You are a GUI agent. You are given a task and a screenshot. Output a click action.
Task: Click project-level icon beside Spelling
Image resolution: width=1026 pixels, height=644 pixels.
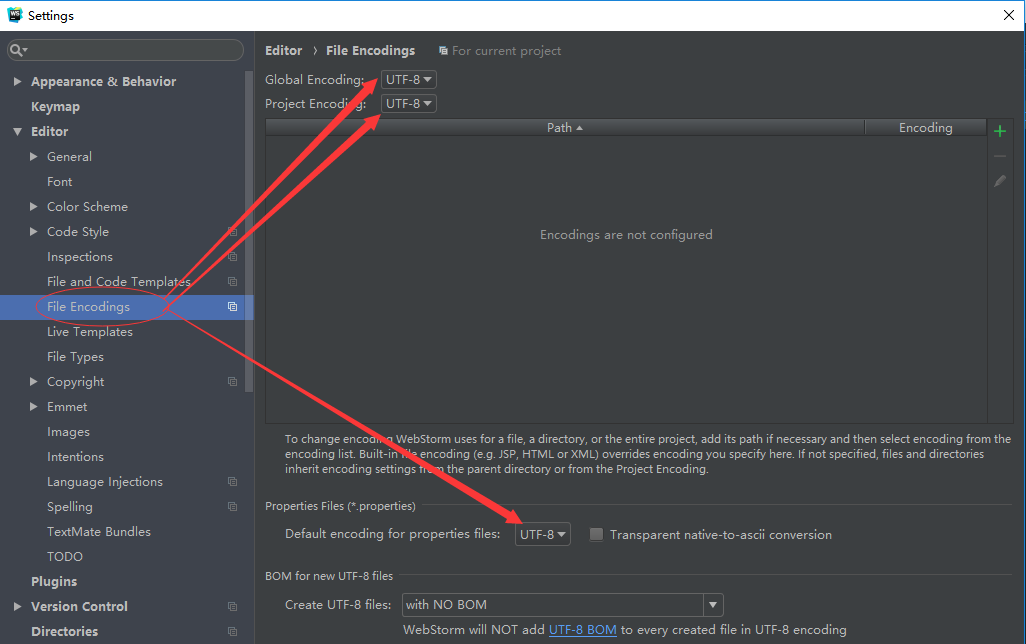(232, 507)
